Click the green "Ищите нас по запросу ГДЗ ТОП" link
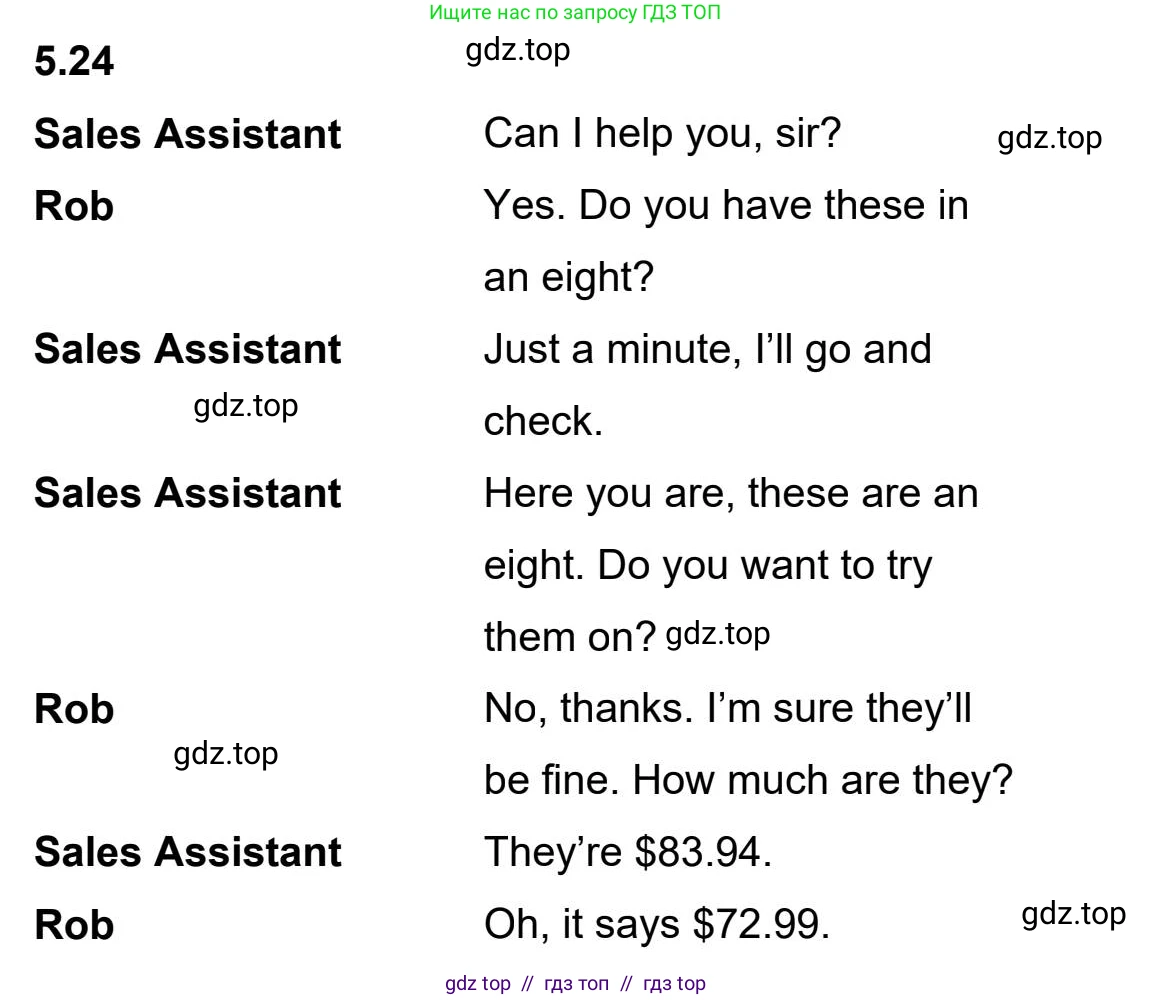The height and width of the screenshot is (1000, 1152). pos(575,13)
